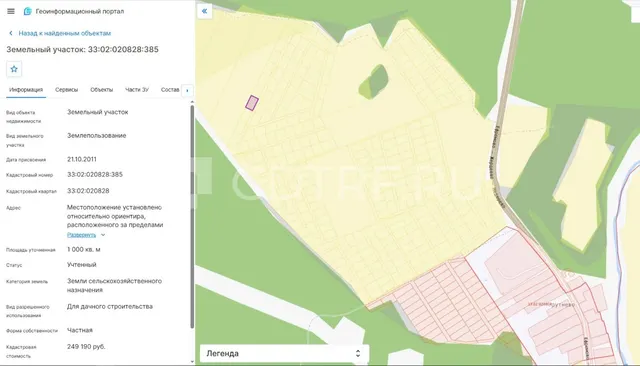Click the status value Учтенный

tap(82, 265)
